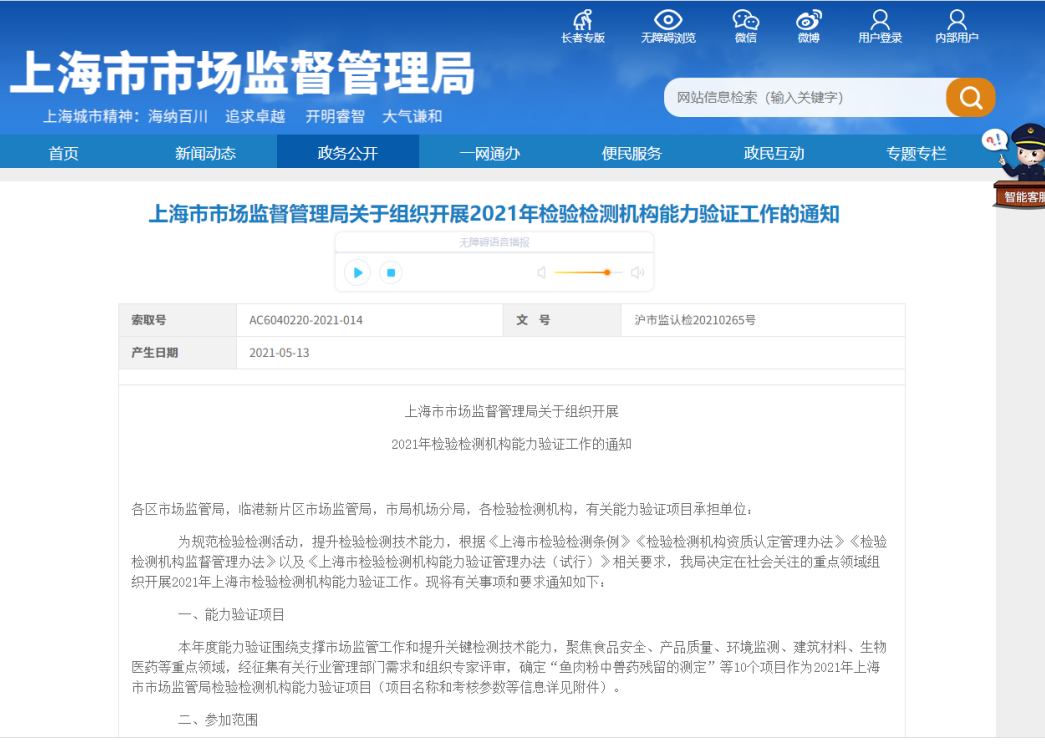Click the 用户登录 user login icon
This screenshot has width=1045, height=748.
point(880,27)
